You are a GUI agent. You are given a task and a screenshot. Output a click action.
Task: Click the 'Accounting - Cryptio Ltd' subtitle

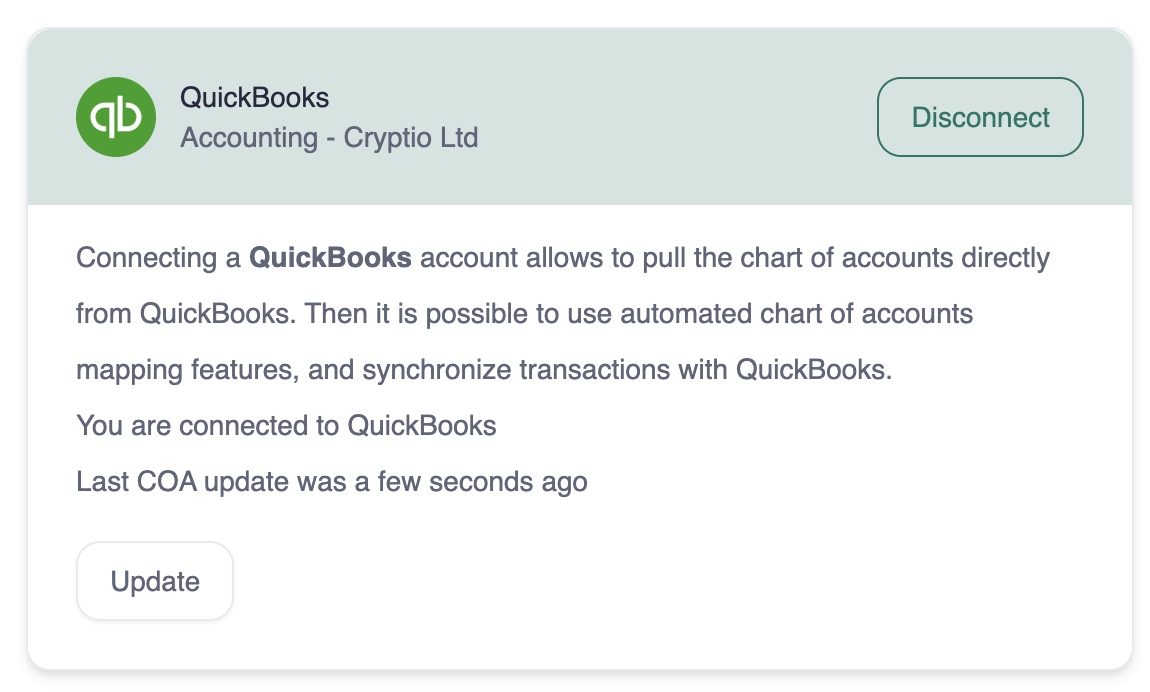[x=329, y=137]
